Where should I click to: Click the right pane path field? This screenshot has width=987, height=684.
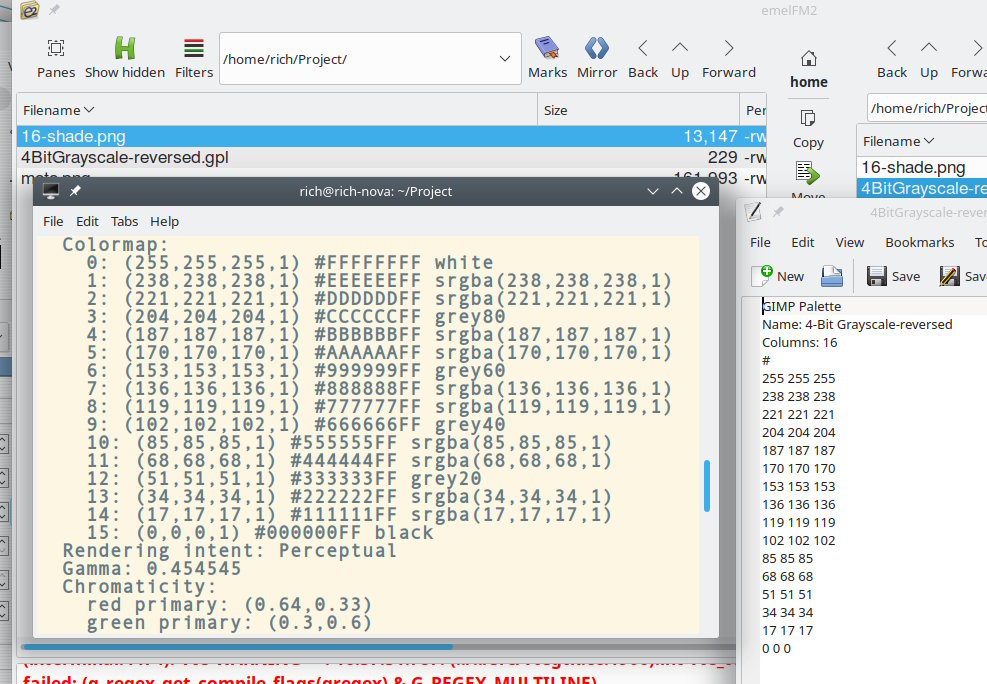(x=927, y=108)
